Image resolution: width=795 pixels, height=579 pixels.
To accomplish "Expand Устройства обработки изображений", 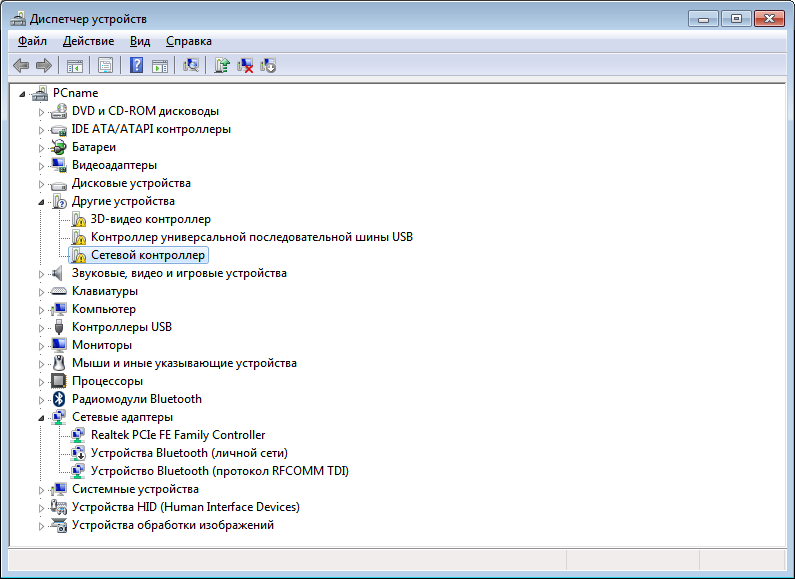I will click(x=42, y=526).
